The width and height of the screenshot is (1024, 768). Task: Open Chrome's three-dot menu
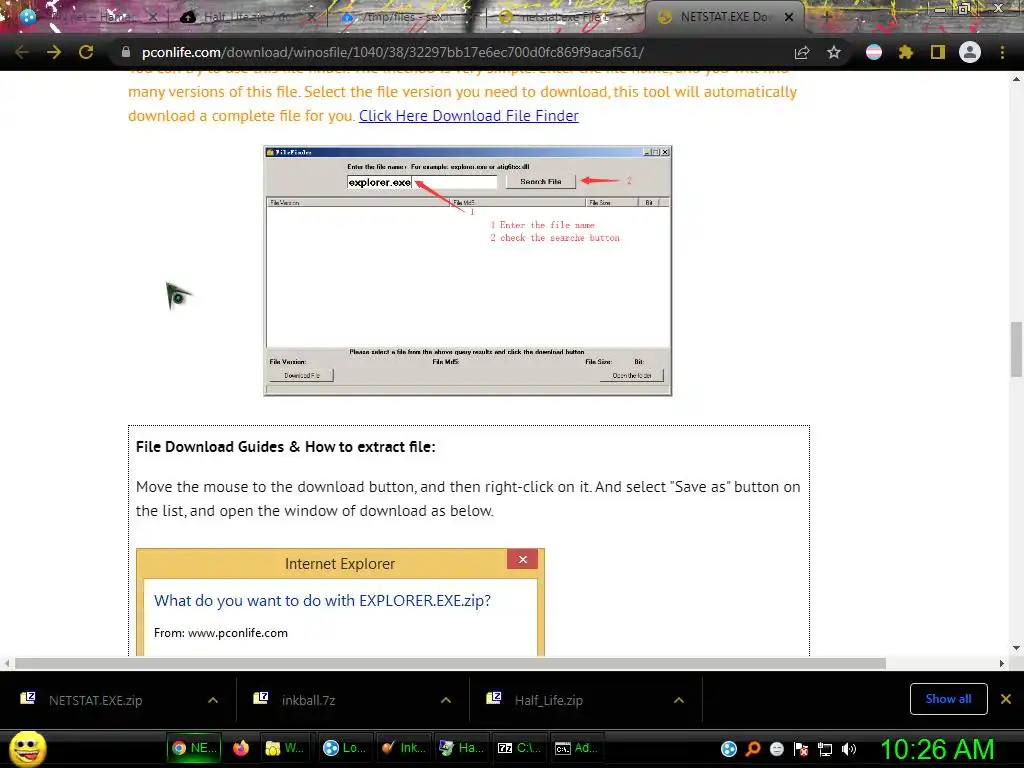coord(1002,52)
